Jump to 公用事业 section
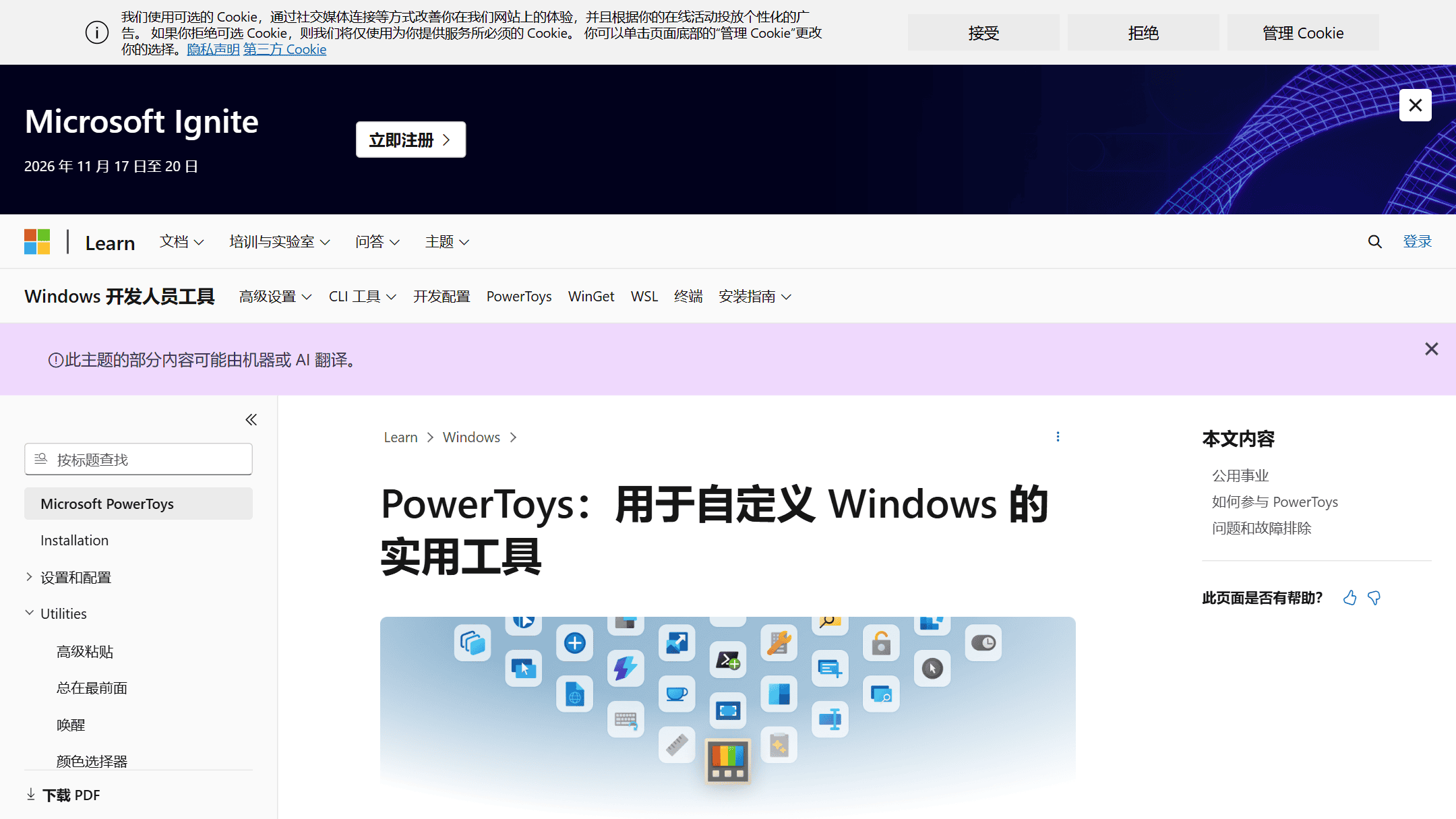 1240,476
